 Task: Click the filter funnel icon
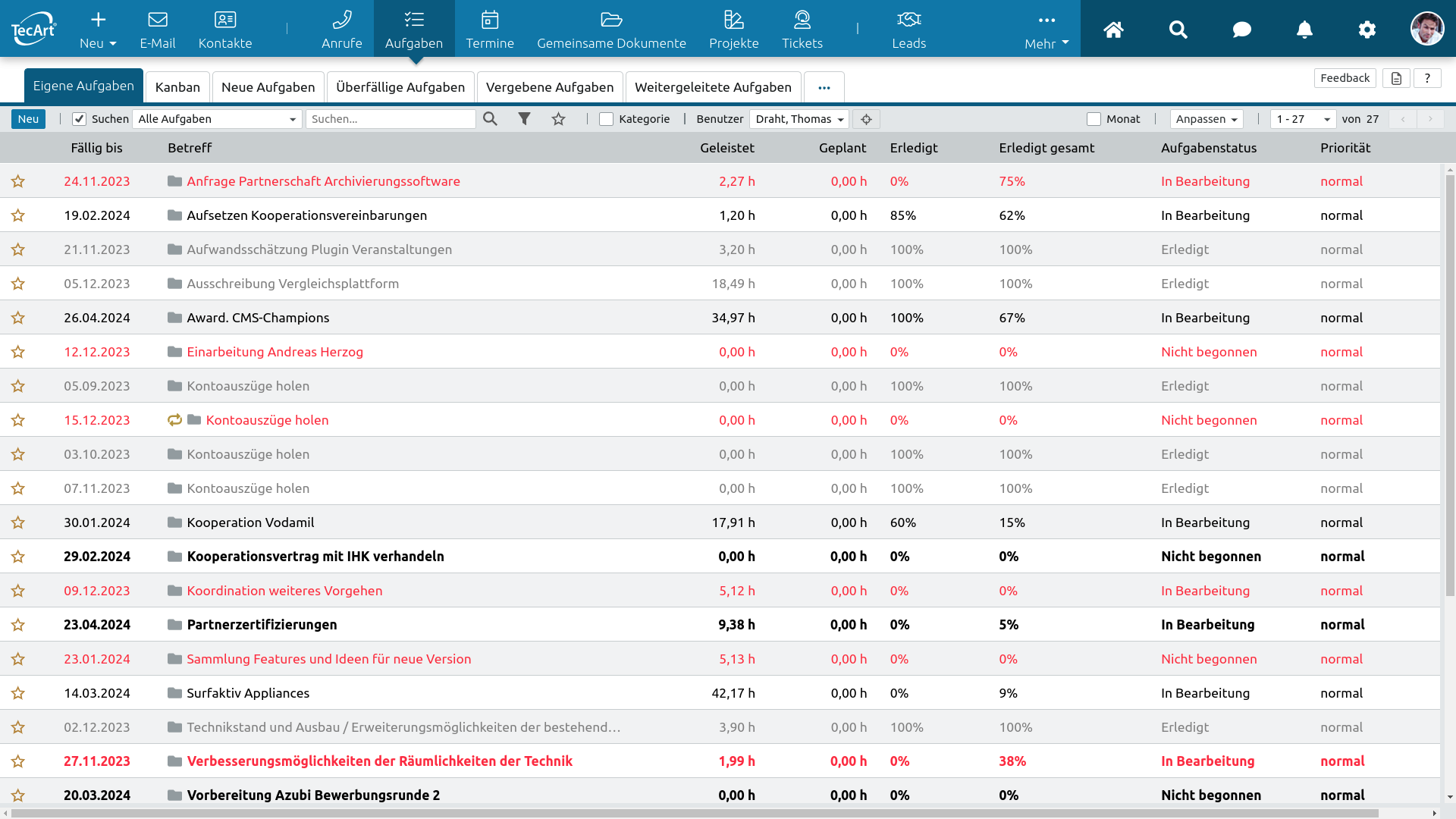(x=524, y=119)
